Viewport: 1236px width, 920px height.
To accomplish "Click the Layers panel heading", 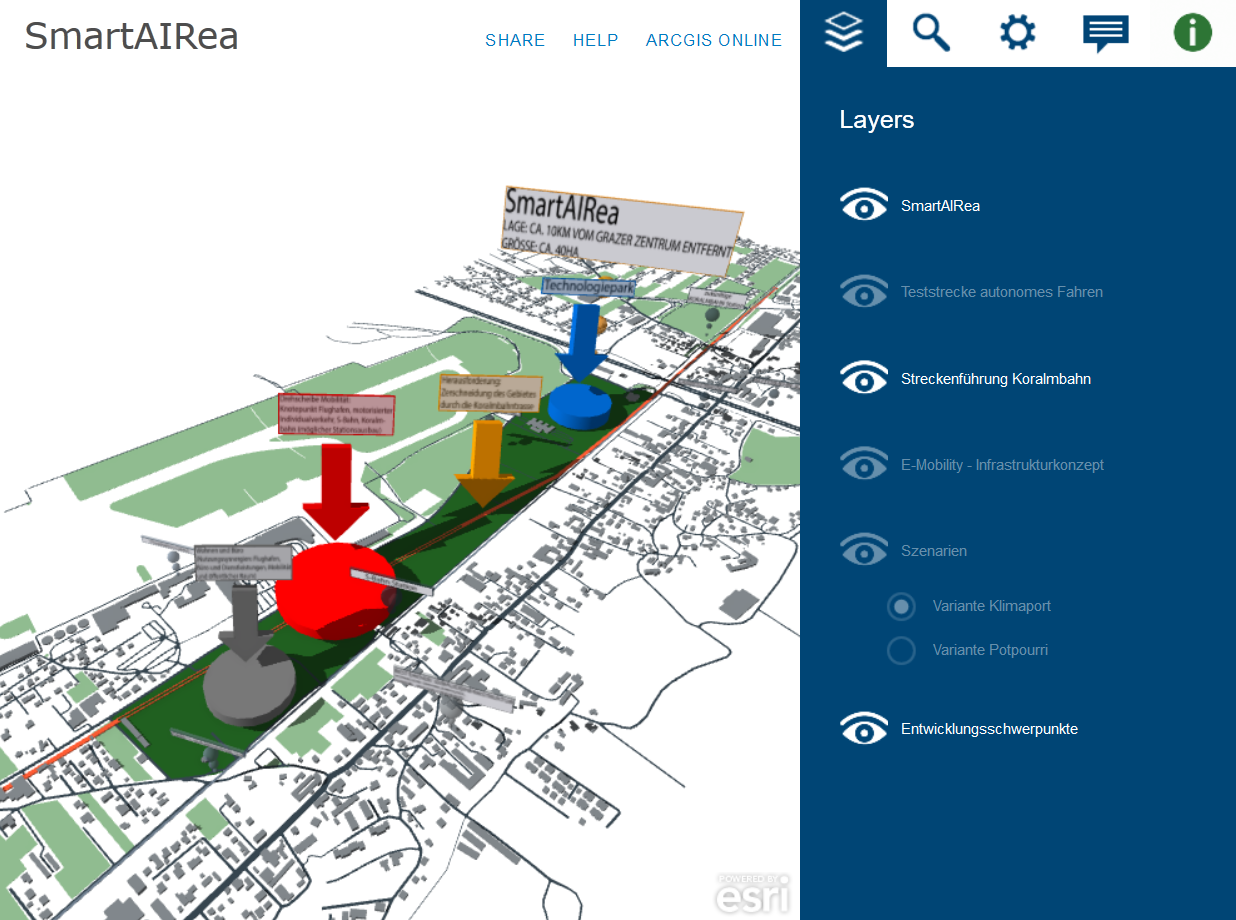I will click(x=877, y=120).
